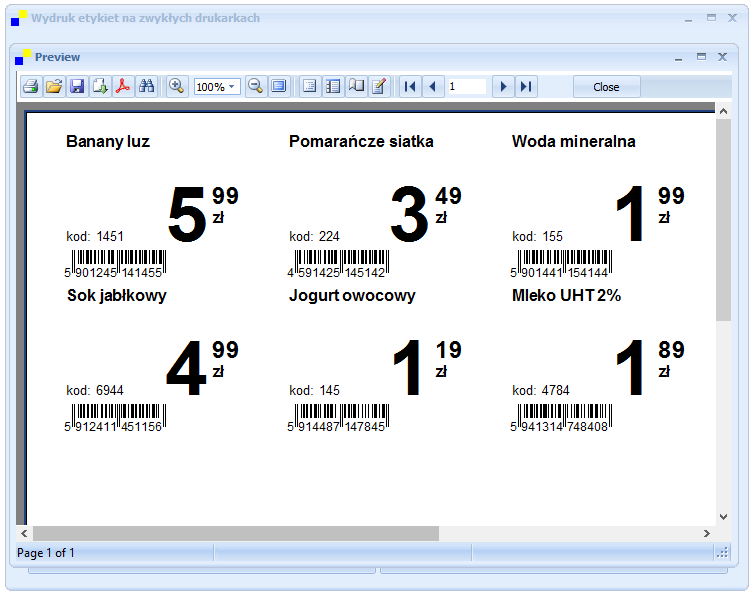Click the "Mleko UHT 2%" label title
The width and height of the screenshot is (753, 594).
point(567,296)
